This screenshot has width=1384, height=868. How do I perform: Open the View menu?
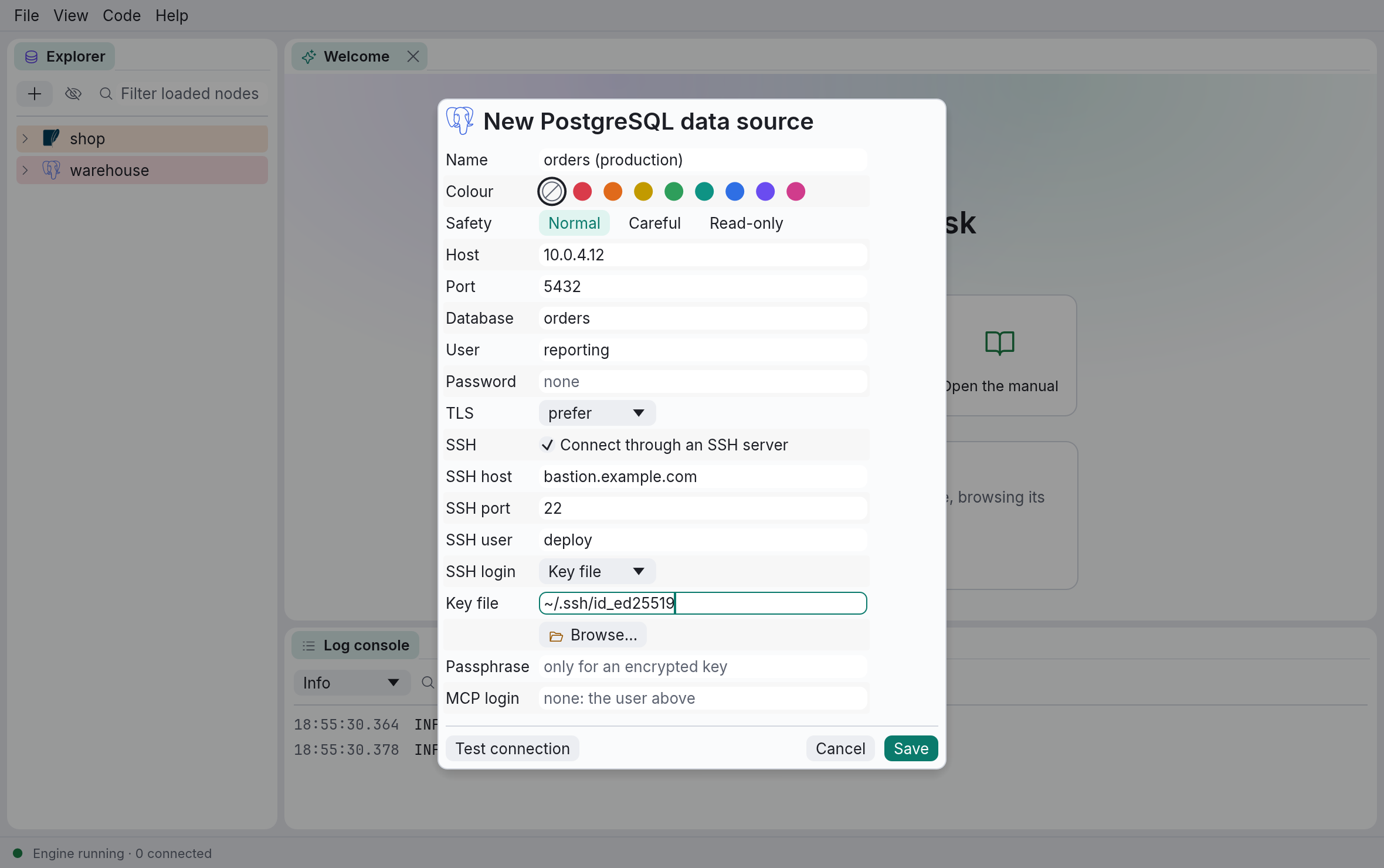[71, 16]
